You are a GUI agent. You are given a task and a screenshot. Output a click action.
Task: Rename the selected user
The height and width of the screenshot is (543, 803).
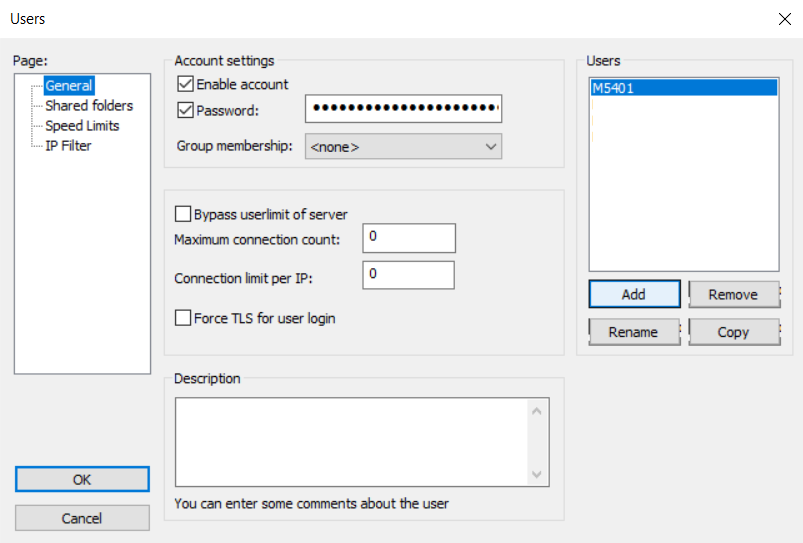pos(633,332)
